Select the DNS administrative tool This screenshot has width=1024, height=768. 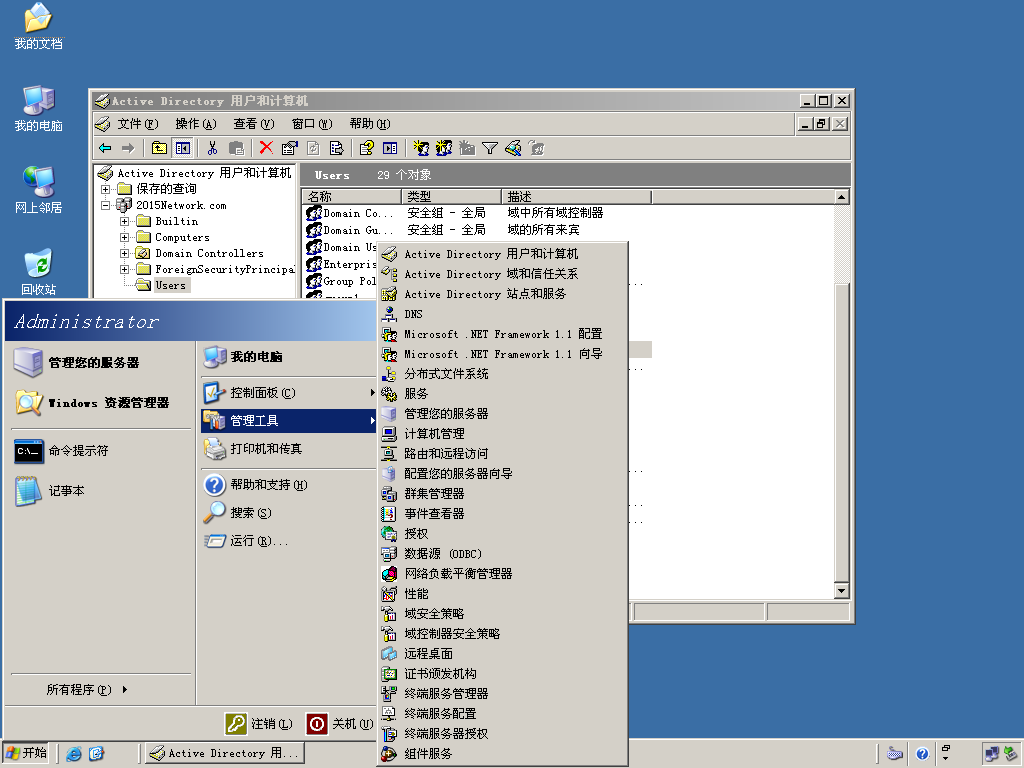pyautogui.click(x=503, y=314)
